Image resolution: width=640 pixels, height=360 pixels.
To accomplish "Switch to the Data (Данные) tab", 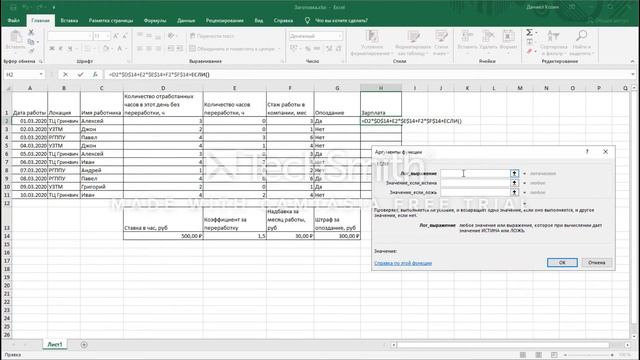I will [x=186, y=20].
